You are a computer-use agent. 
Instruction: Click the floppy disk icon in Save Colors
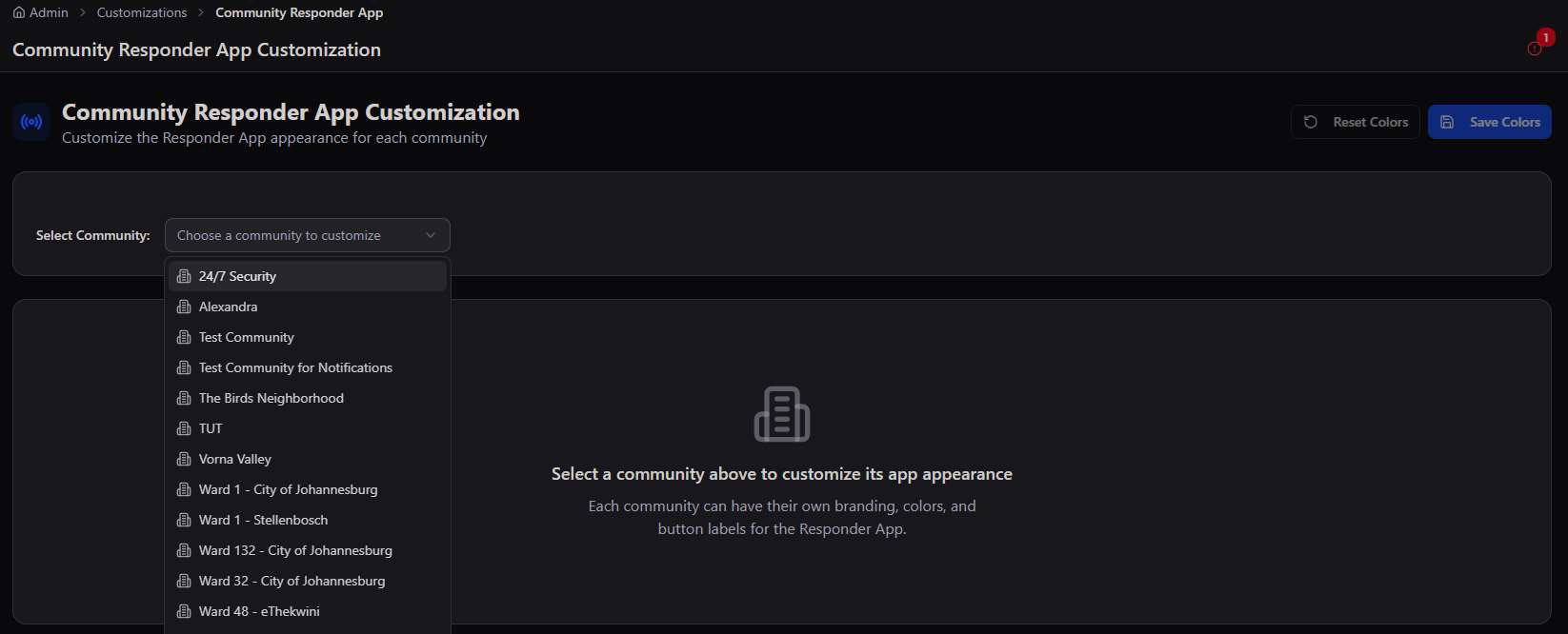point(1447,122)
